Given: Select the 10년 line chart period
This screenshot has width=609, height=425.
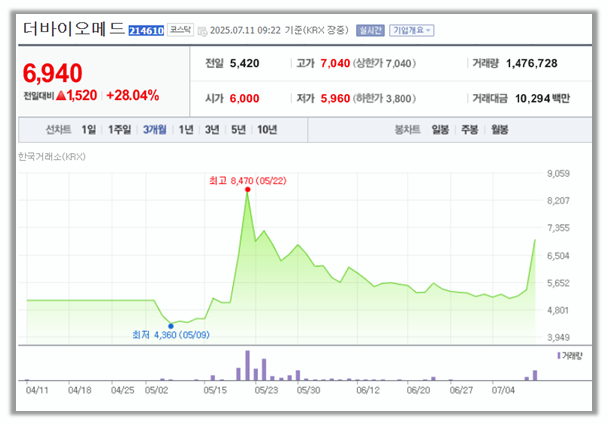Looking at the screenshot, I should click(267, 130).
